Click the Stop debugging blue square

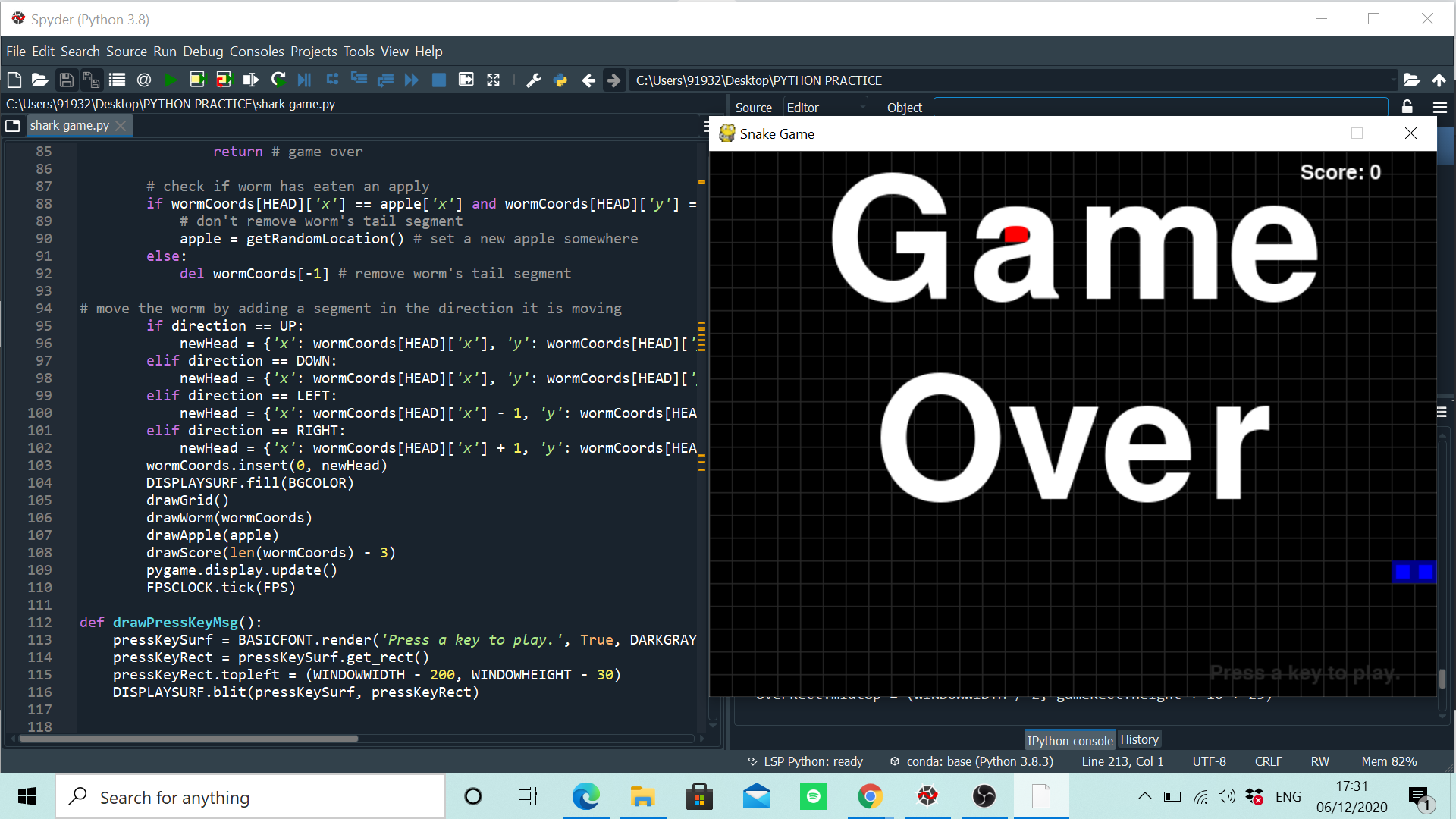coord(438,80)
